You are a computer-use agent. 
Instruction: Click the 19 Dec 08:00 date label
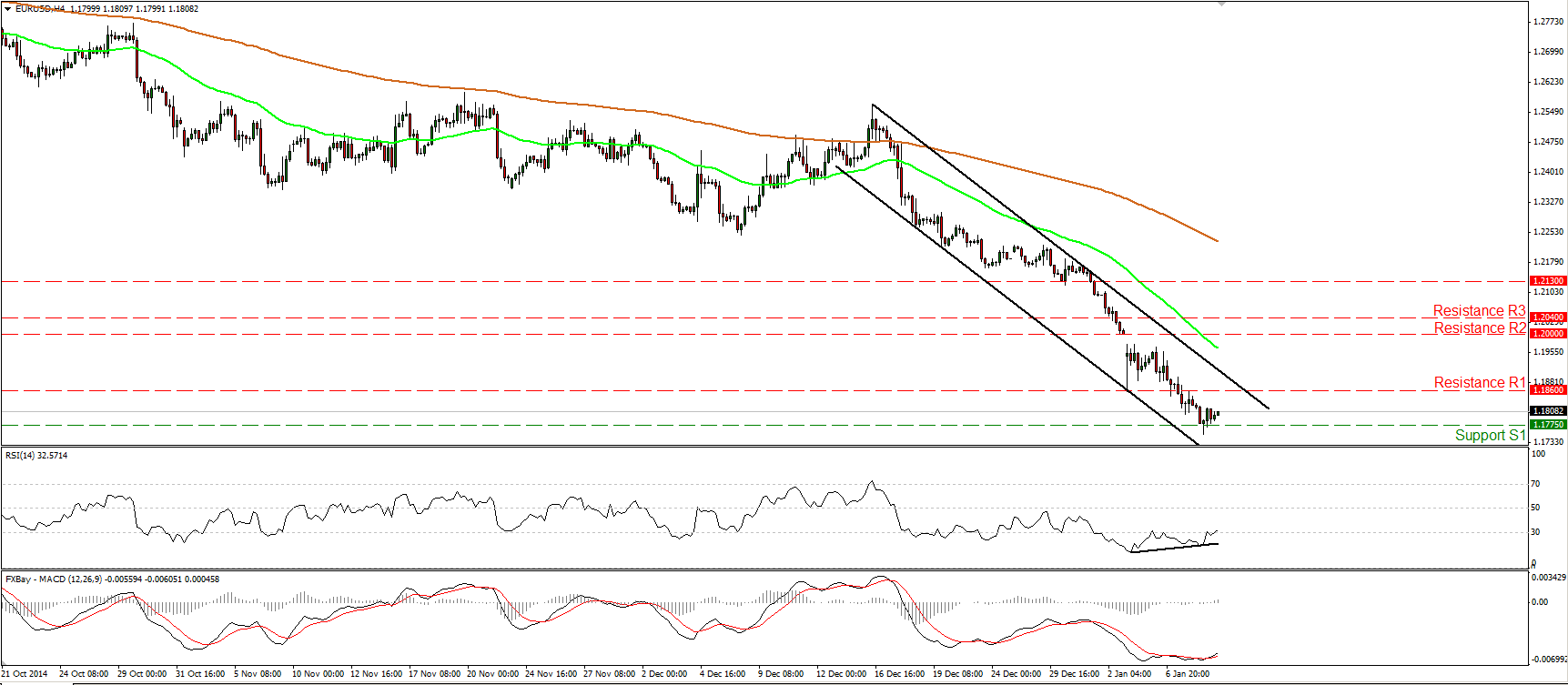coord(958,674)
